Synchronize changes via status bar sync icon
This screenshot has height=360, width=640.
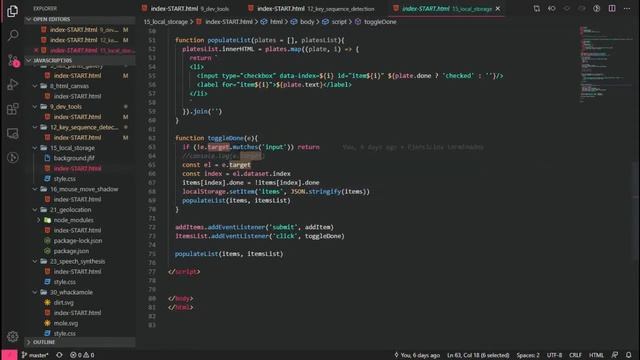click(x=60, y=355)
